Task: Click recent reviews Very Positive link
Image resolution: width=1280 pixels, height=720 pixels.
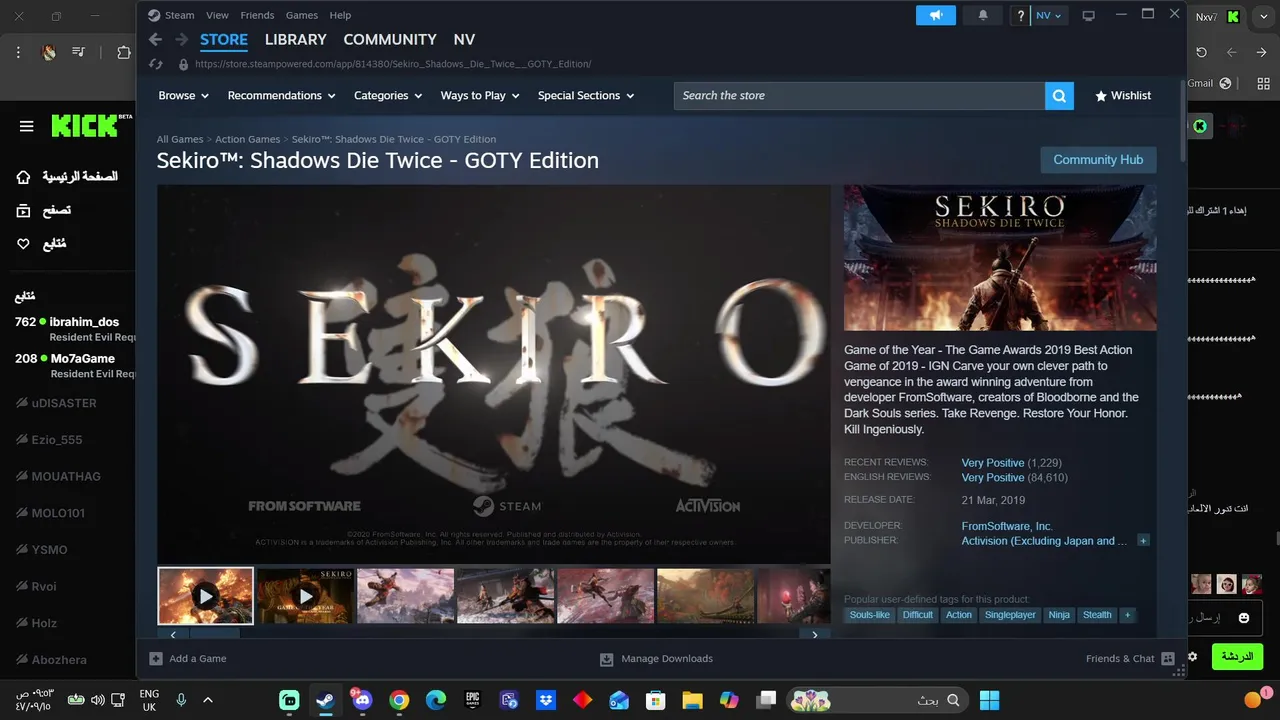Action: (x=993, y=463)
